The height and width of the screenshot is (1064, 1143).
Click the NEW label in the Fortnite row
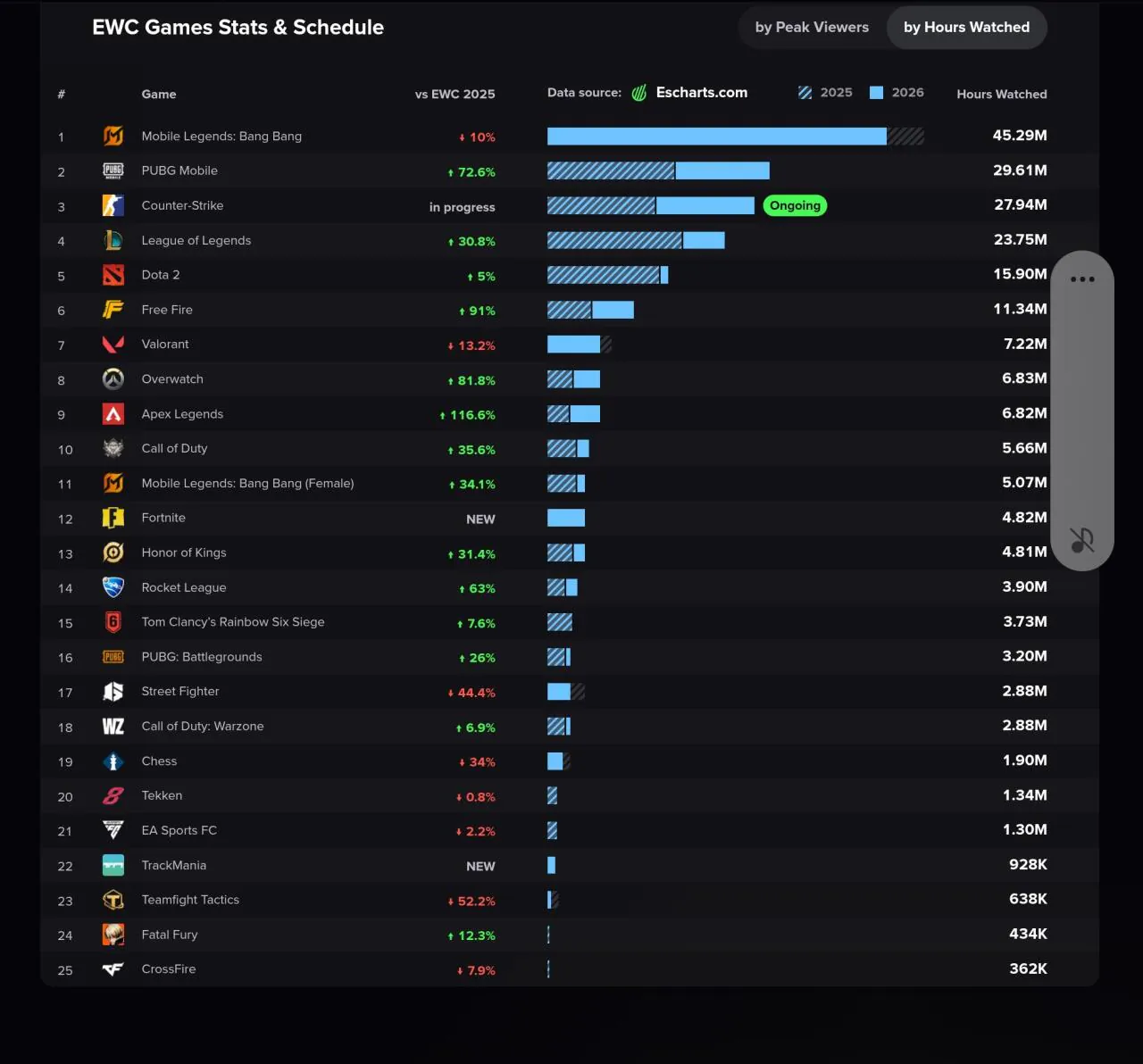pos(480,520)
